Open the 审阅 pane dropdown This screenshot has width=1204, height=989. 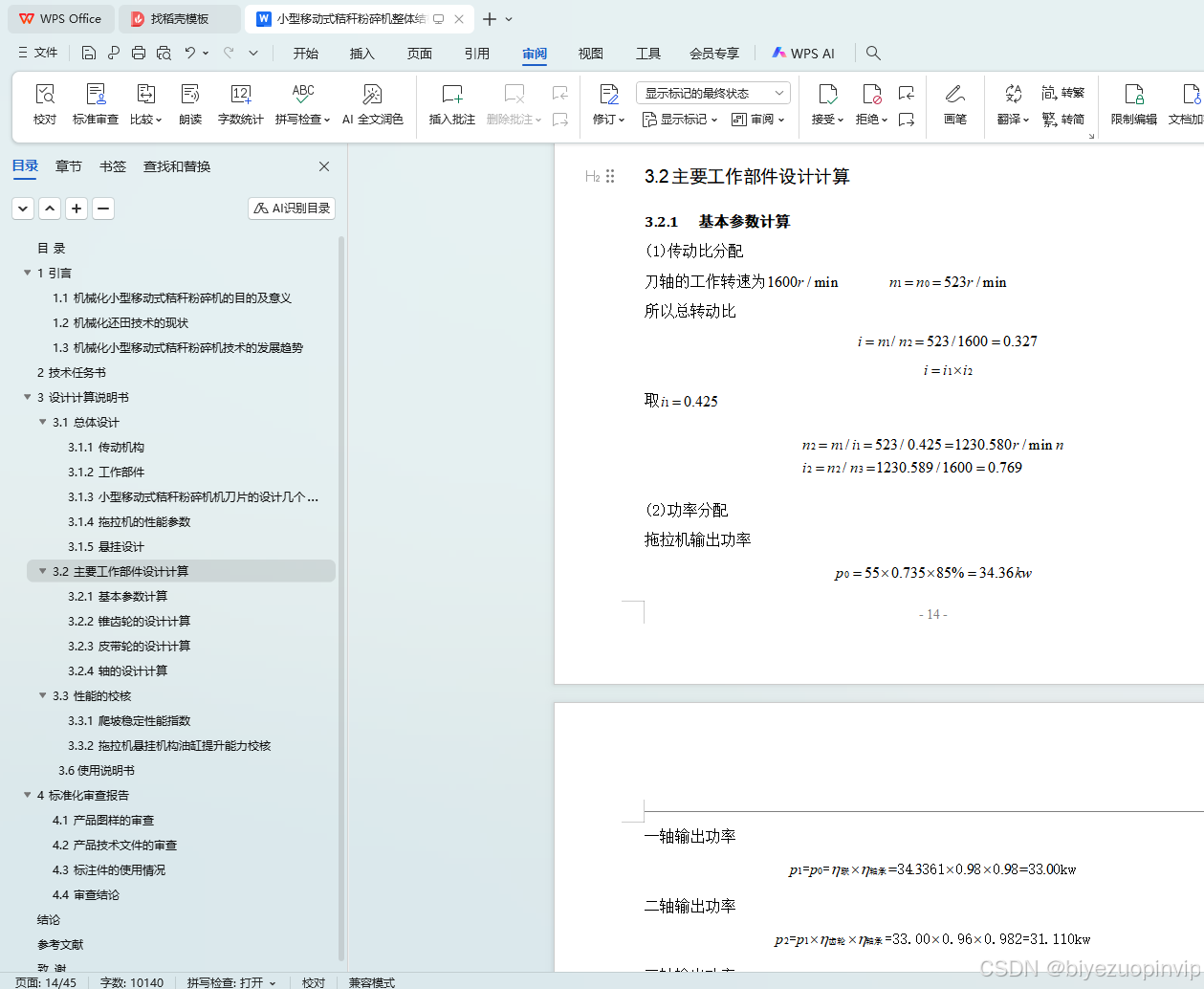tap(758, 120)
